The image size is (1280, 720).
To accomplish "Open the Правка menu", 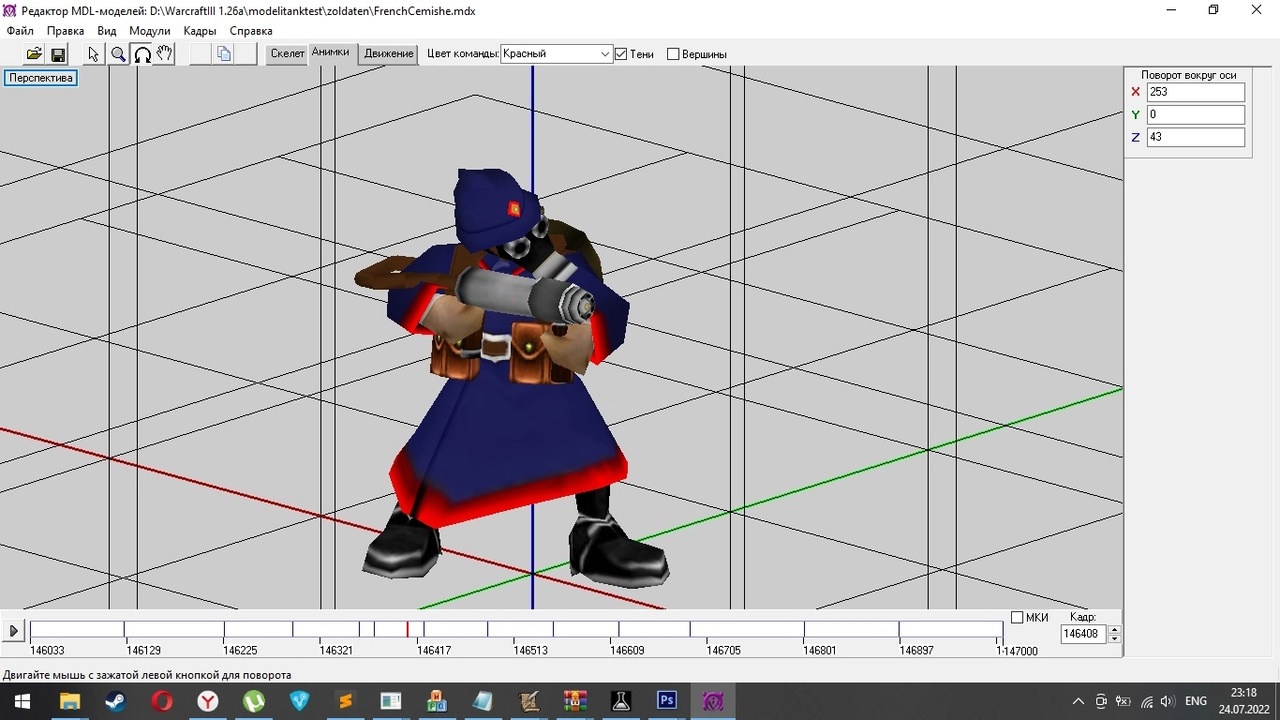I will point(66,31).
